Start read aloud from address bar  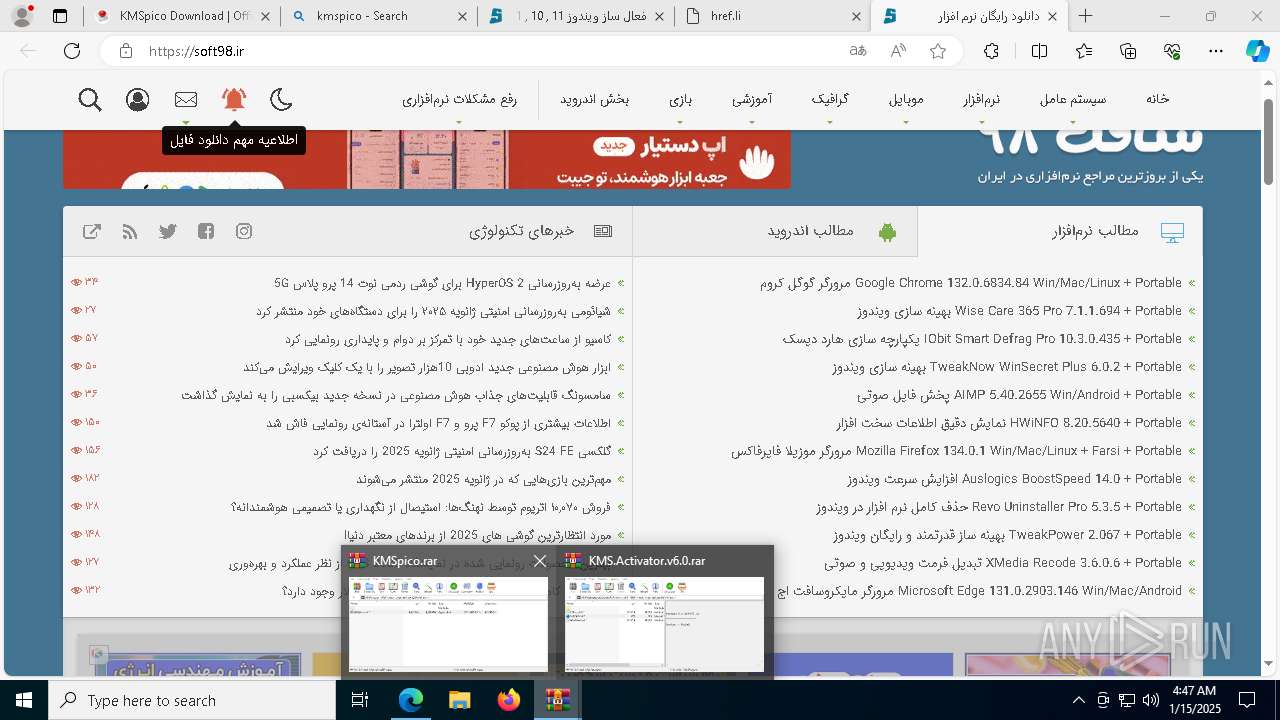pos(898,51)
